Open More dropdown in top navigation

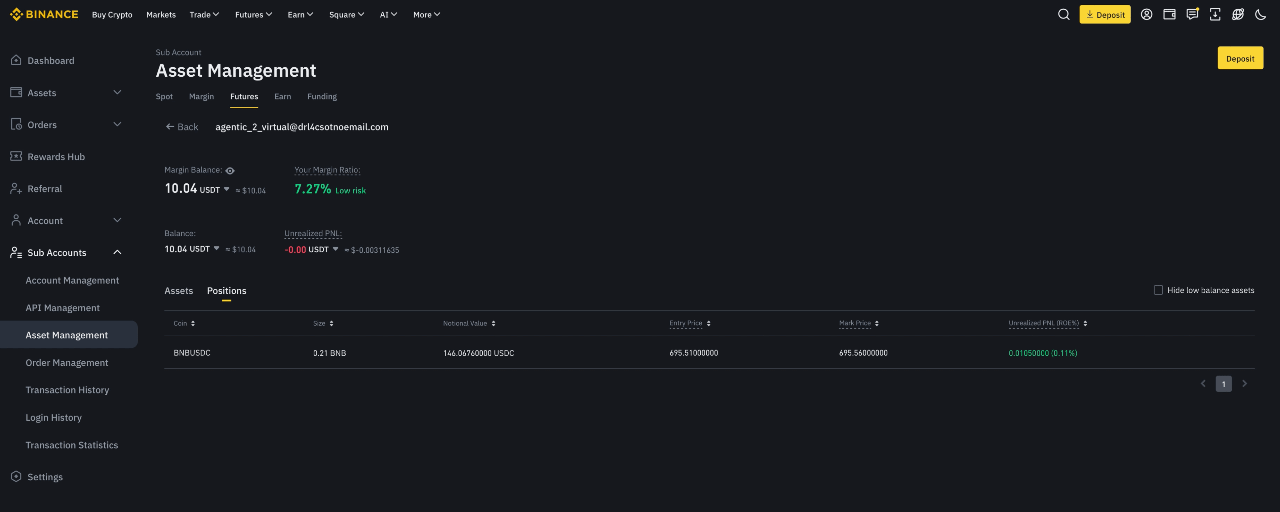426,14
